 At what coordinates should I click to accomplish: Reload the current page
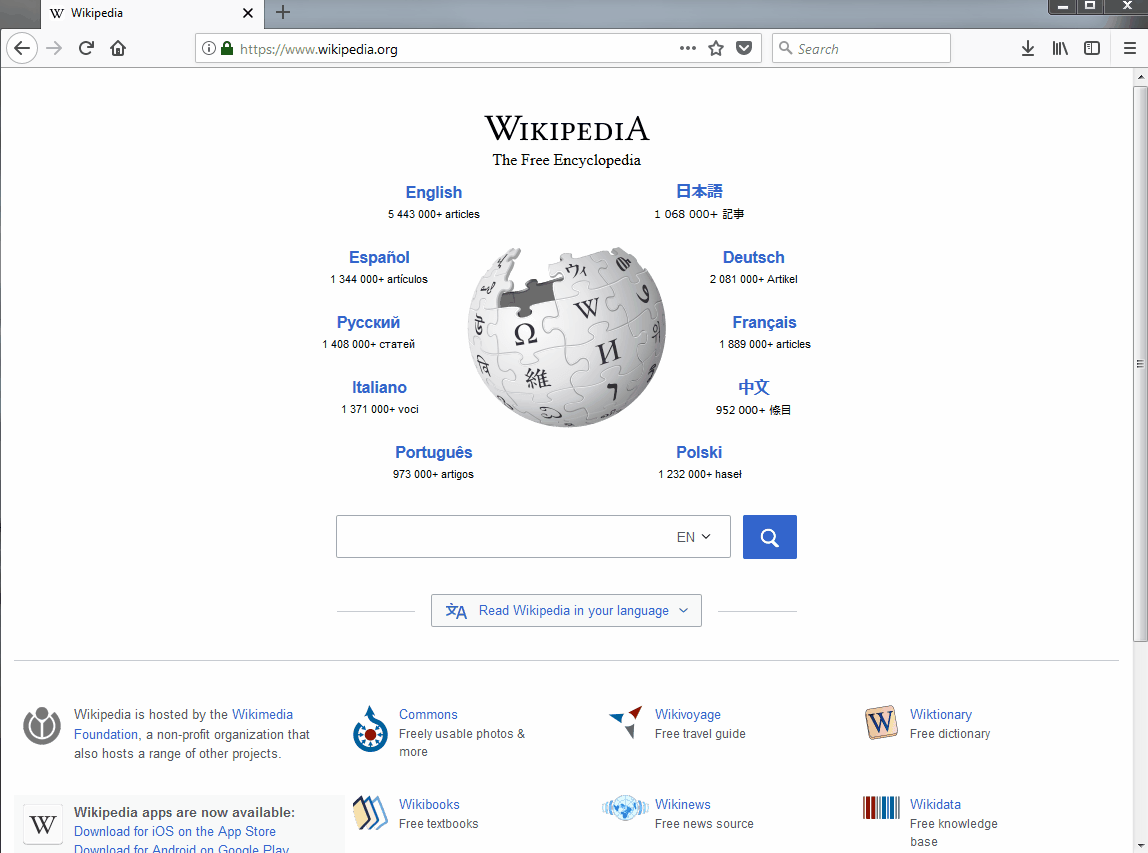(x=86, y=48)
